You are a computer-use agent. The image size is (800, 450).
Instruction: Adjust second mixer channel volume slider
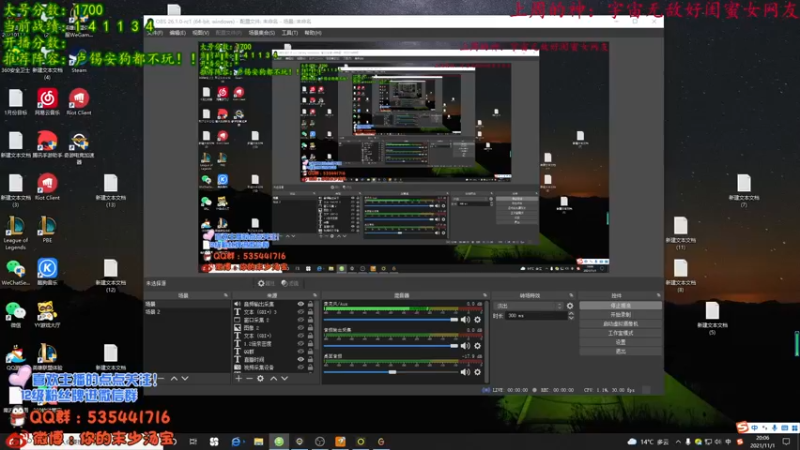[391, 346]
